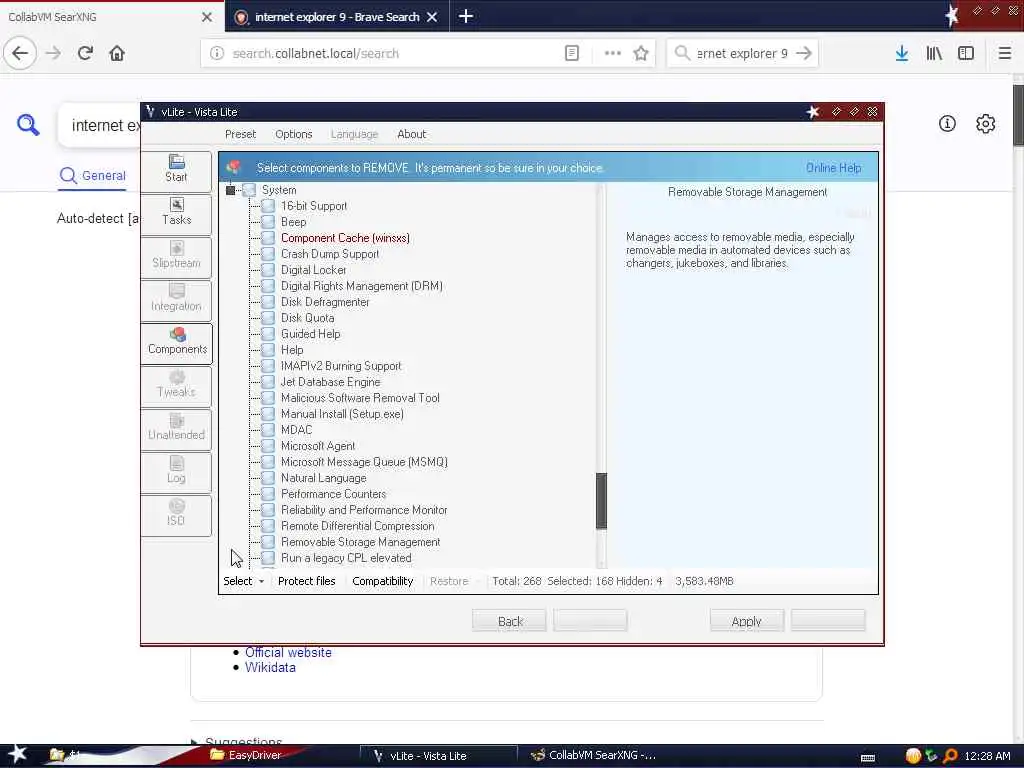Toggle reader view in the address bar
Image resolution: width=1024 pixels, height=768 pixels.
tap(571, 54)
